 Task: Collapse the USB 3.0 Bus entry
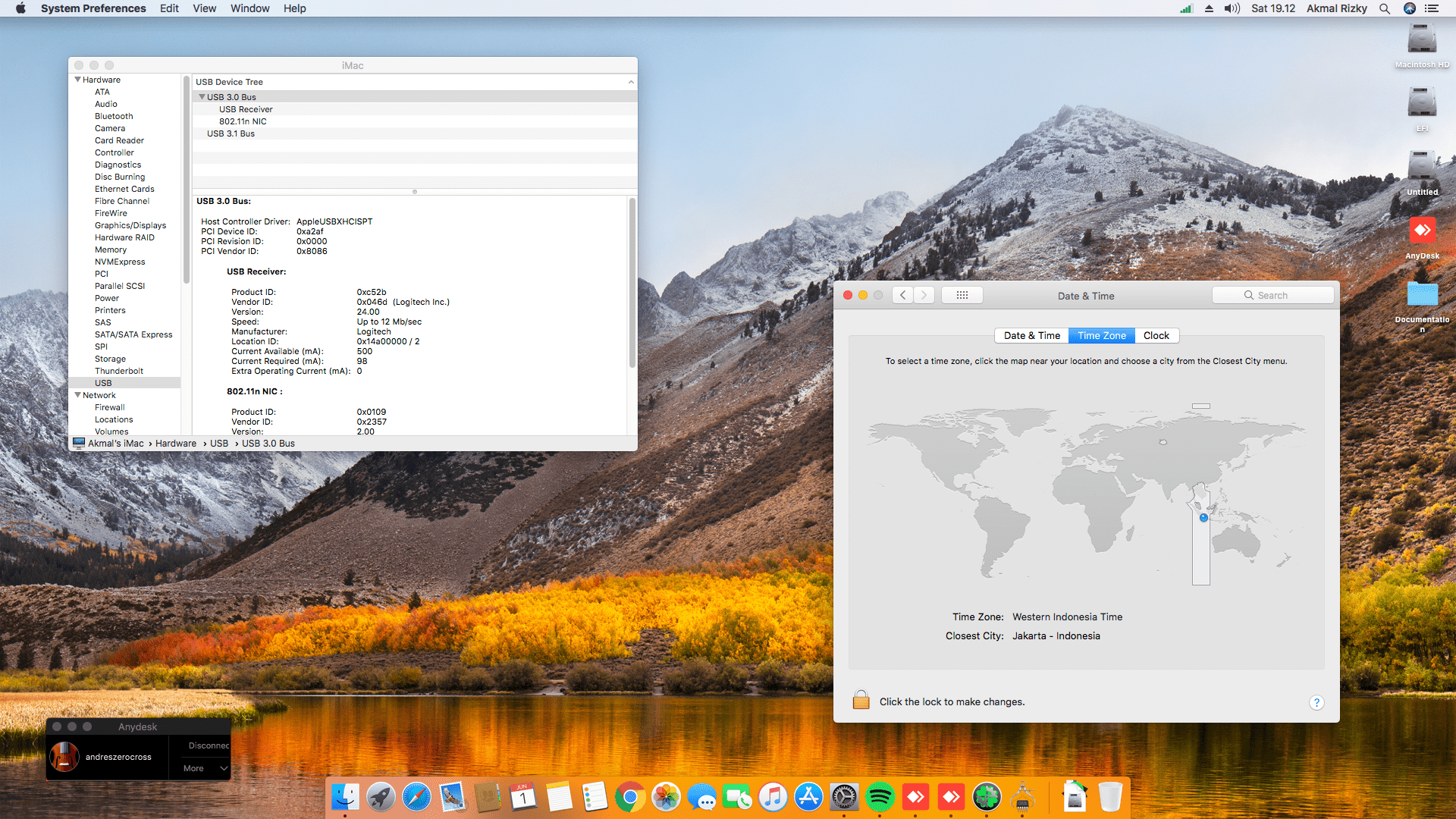(202, 97)
